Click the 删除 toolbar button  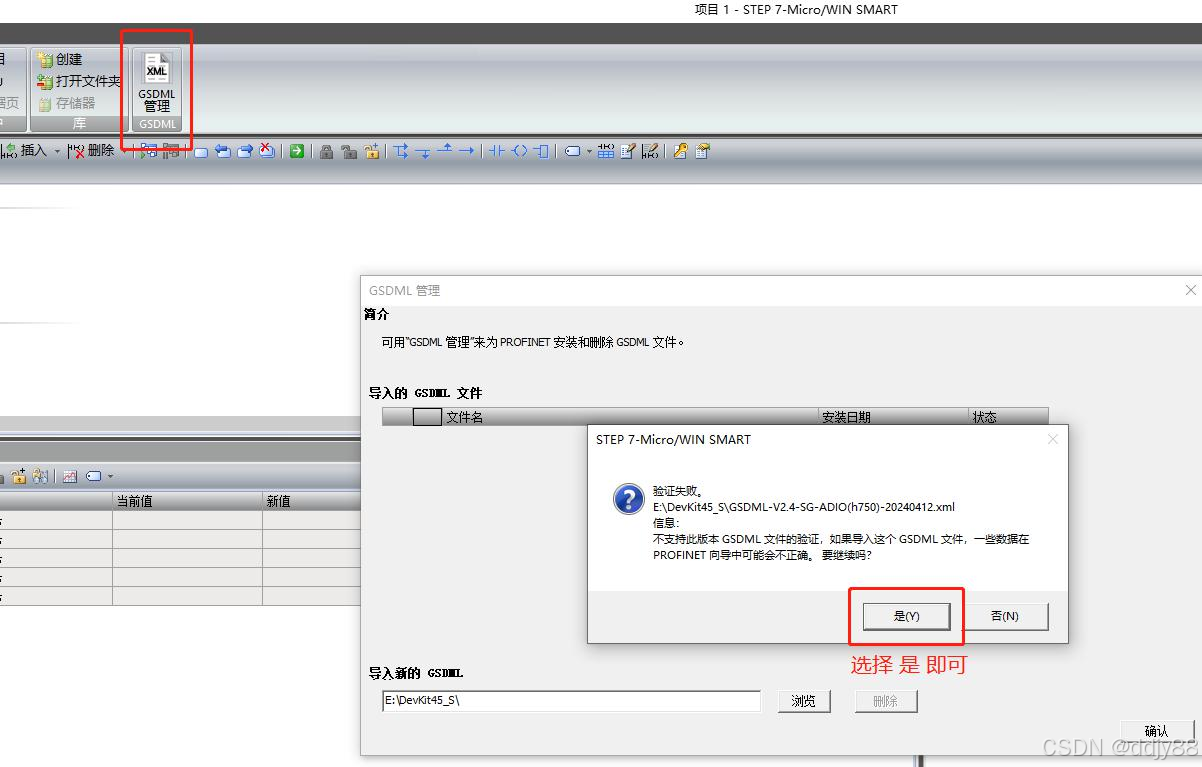click(x=91, y=151)
